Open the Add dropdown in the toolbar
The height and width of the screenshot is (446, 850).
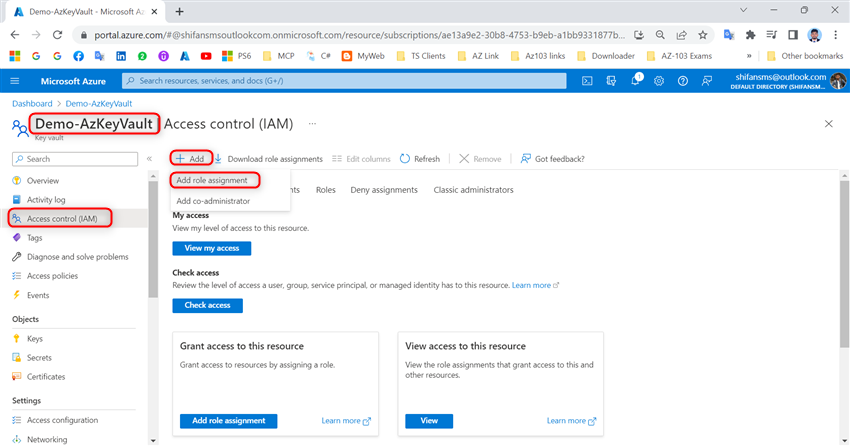pyautogui.click(x=190, y=159)
